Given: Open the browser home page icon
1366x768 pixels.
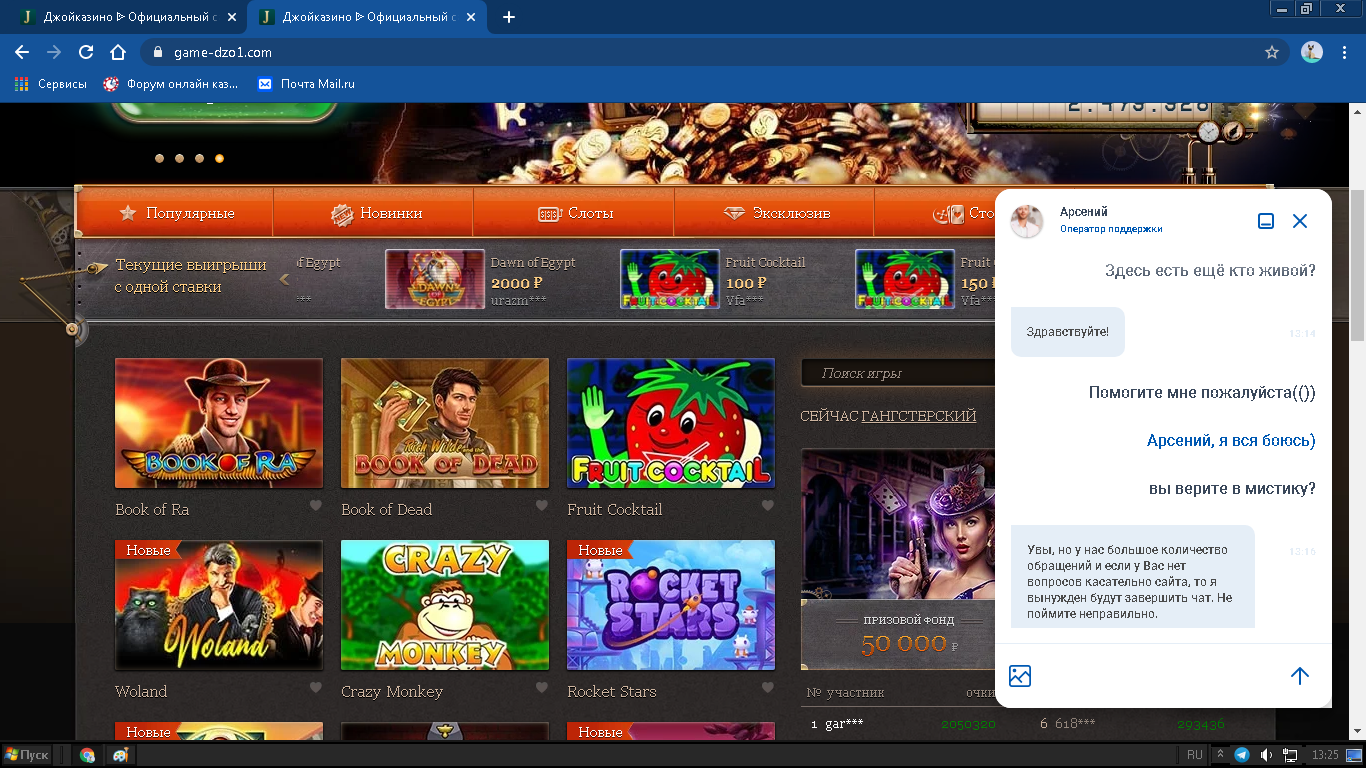Looking at the screenshot, I should [x=118, y=52].
